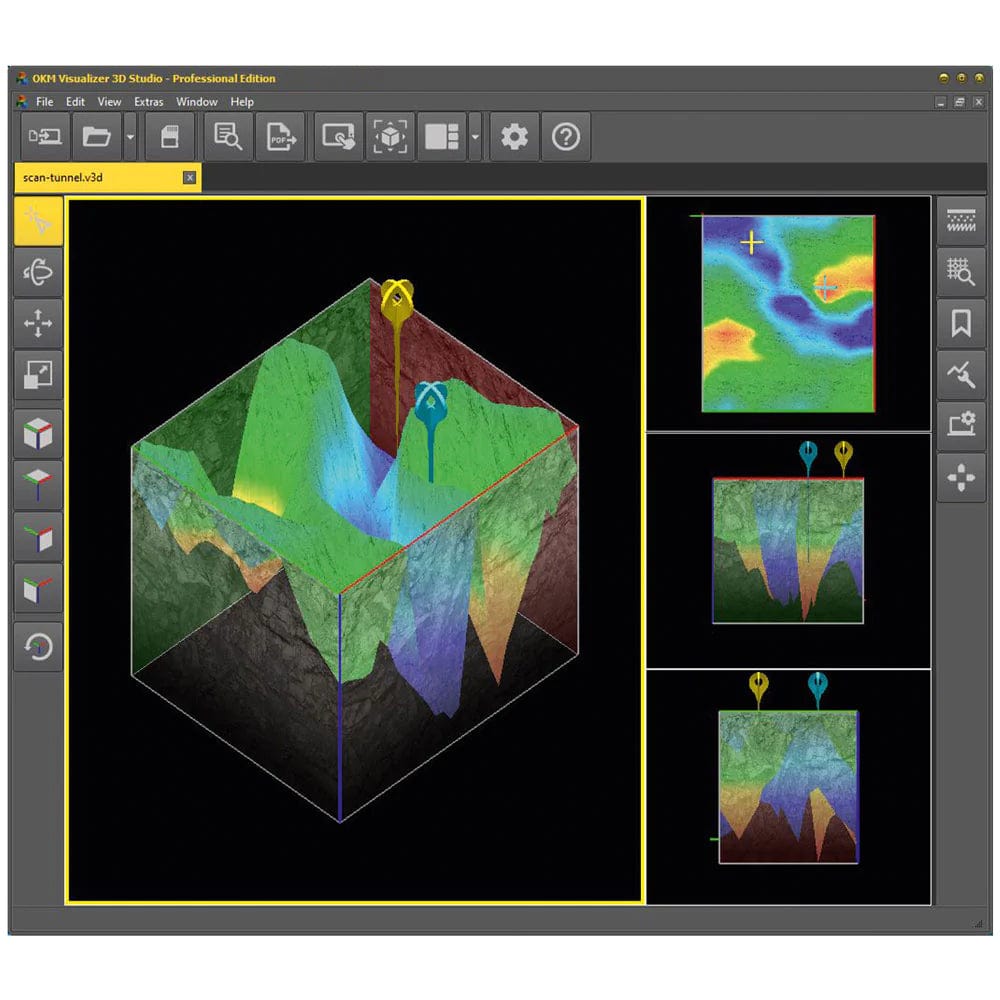Image resolution: width=1000 pixels, height=1000 pixels.
Task: Expand the layout options dropdown
Action: point(474,136)
